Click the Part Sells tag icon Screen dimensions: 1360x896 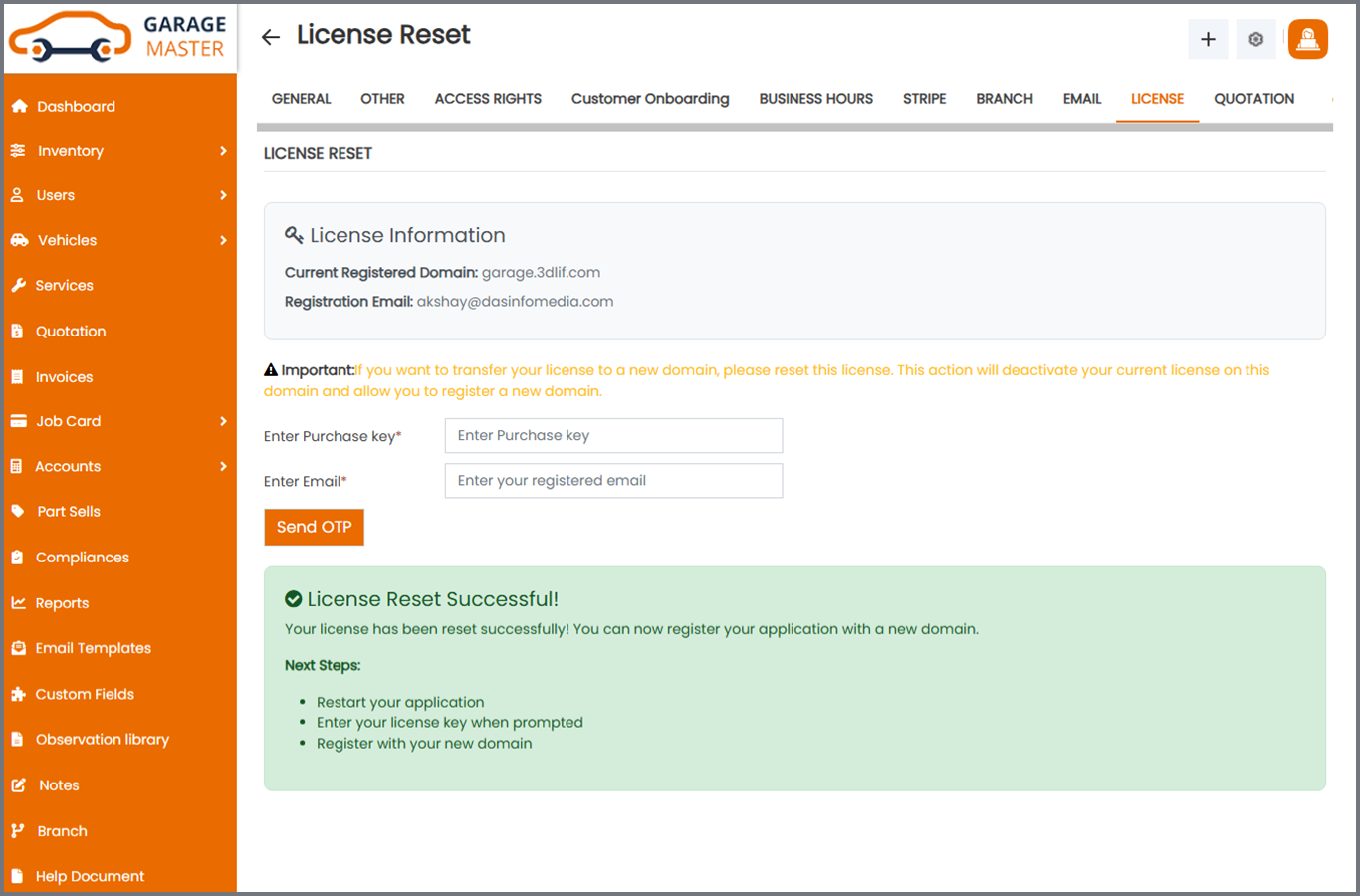click(x=18, y=511)
